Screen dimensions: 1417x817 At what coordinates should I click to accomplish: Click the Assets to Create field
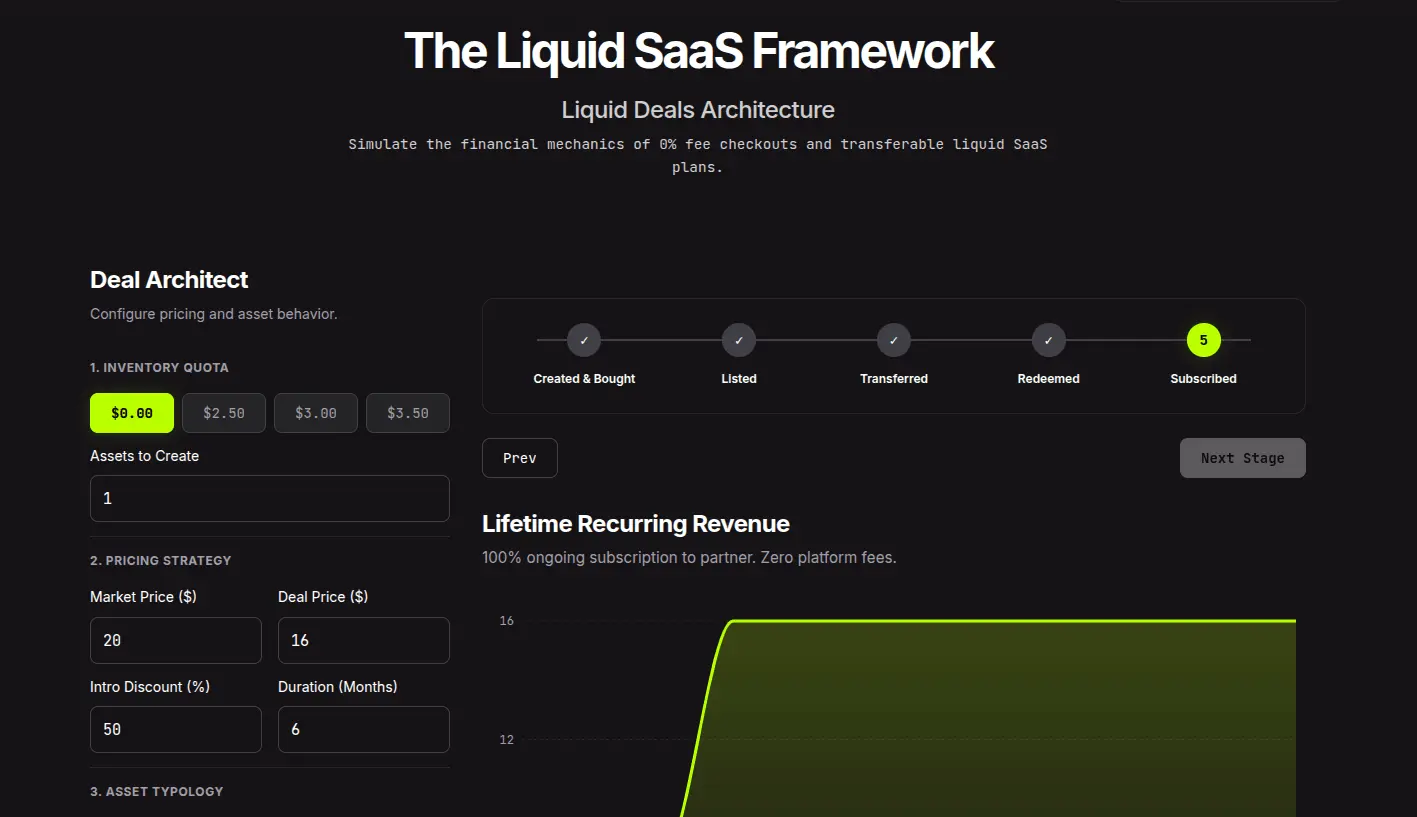[270, 498]
